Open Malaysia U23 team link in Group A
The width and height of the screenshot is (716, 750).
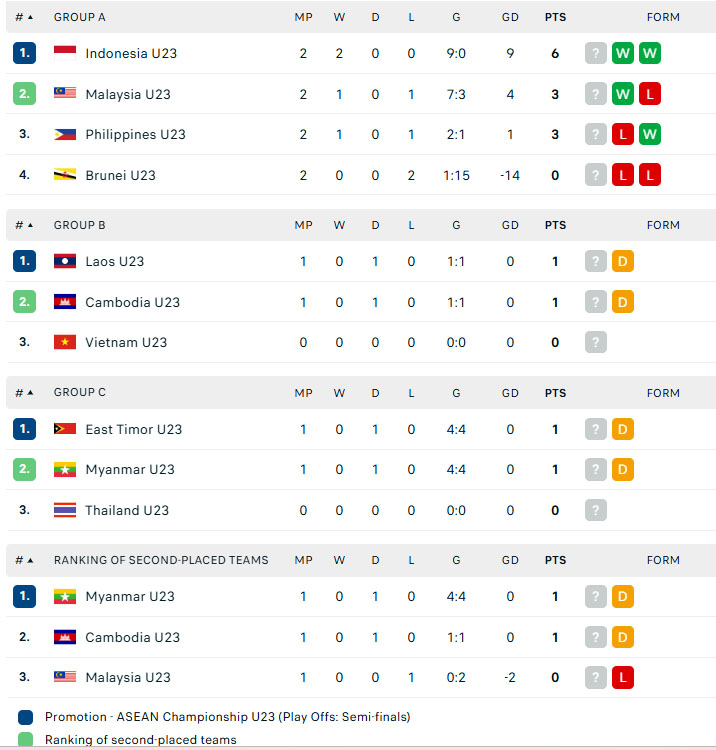coord(128,94)
